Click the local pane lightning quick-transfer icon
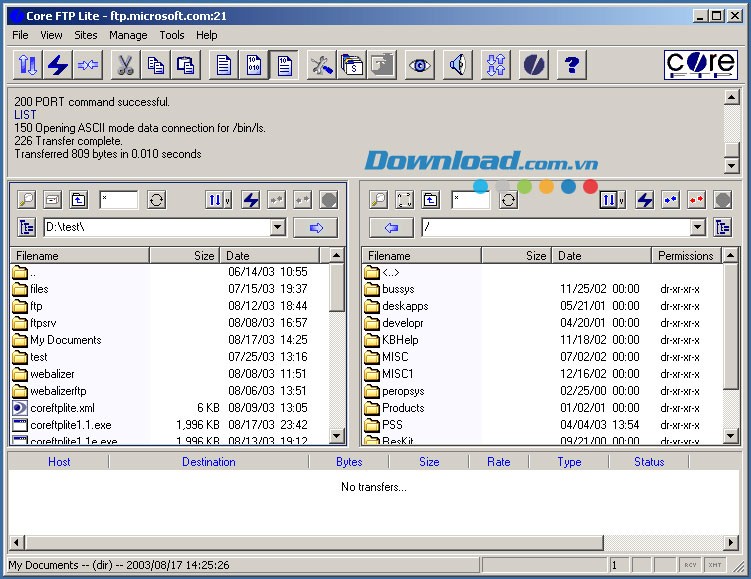 tap(250, 200)
